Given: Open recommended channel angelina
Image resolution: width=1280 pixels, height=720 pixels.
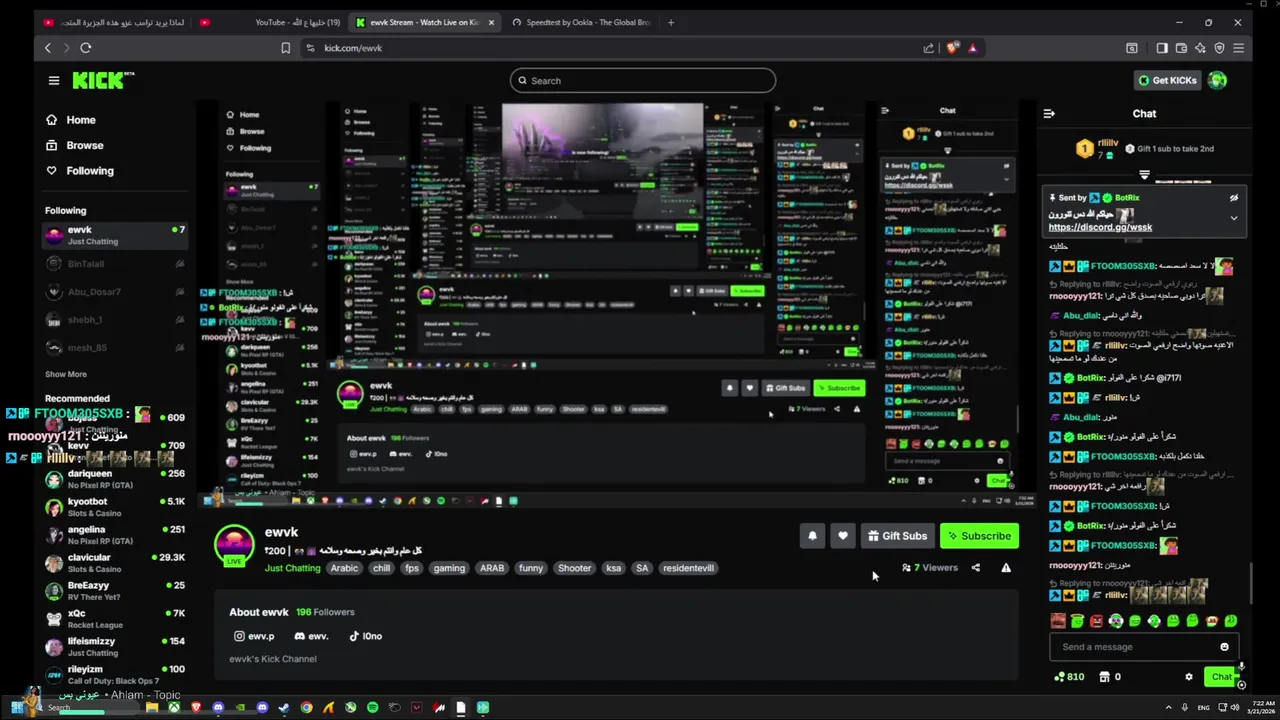Looking at the screenshot, I should pos(114,535).
